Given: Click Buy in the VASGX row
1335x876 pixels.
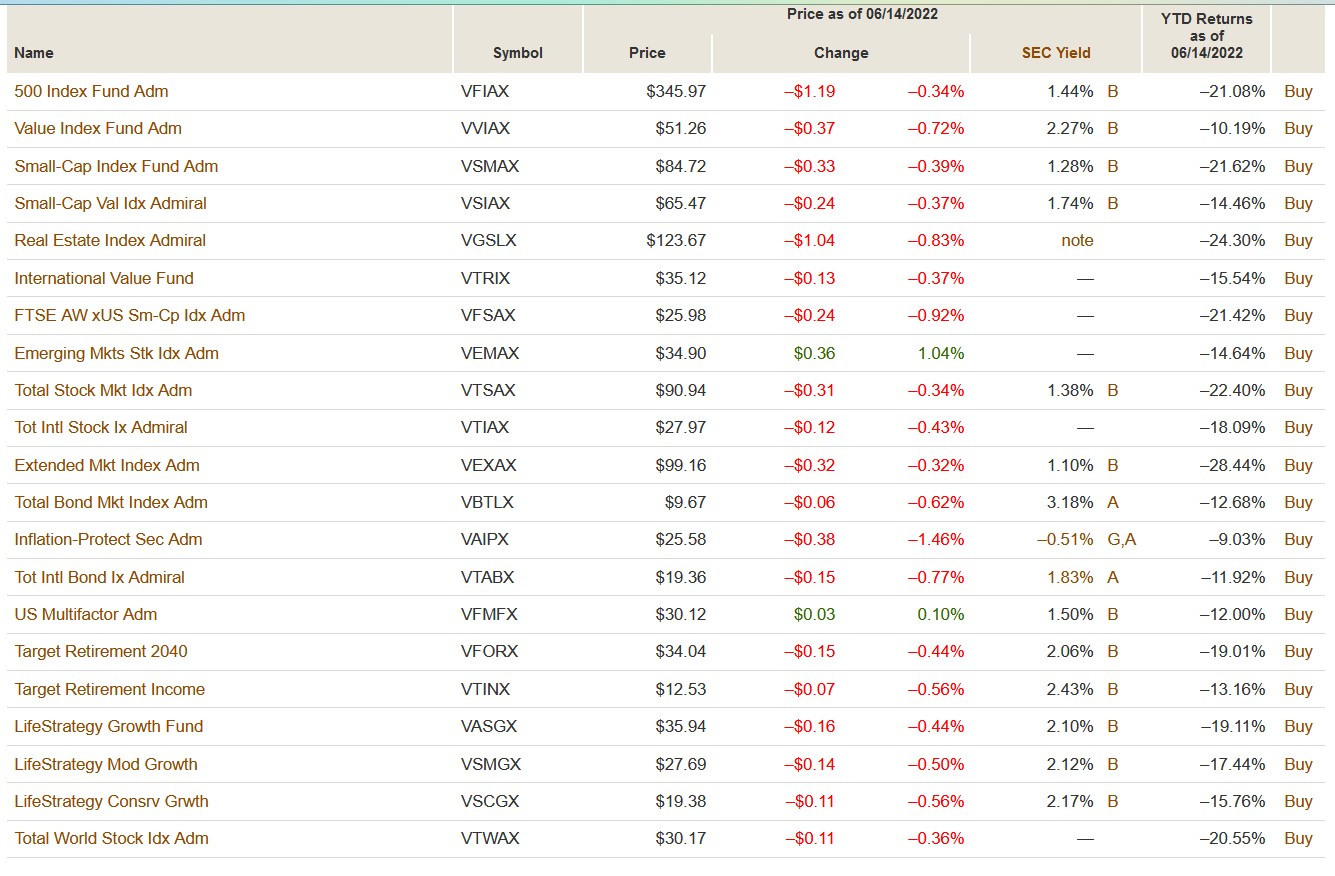Looking at the screenshot, I should (x=1298, y=726).
